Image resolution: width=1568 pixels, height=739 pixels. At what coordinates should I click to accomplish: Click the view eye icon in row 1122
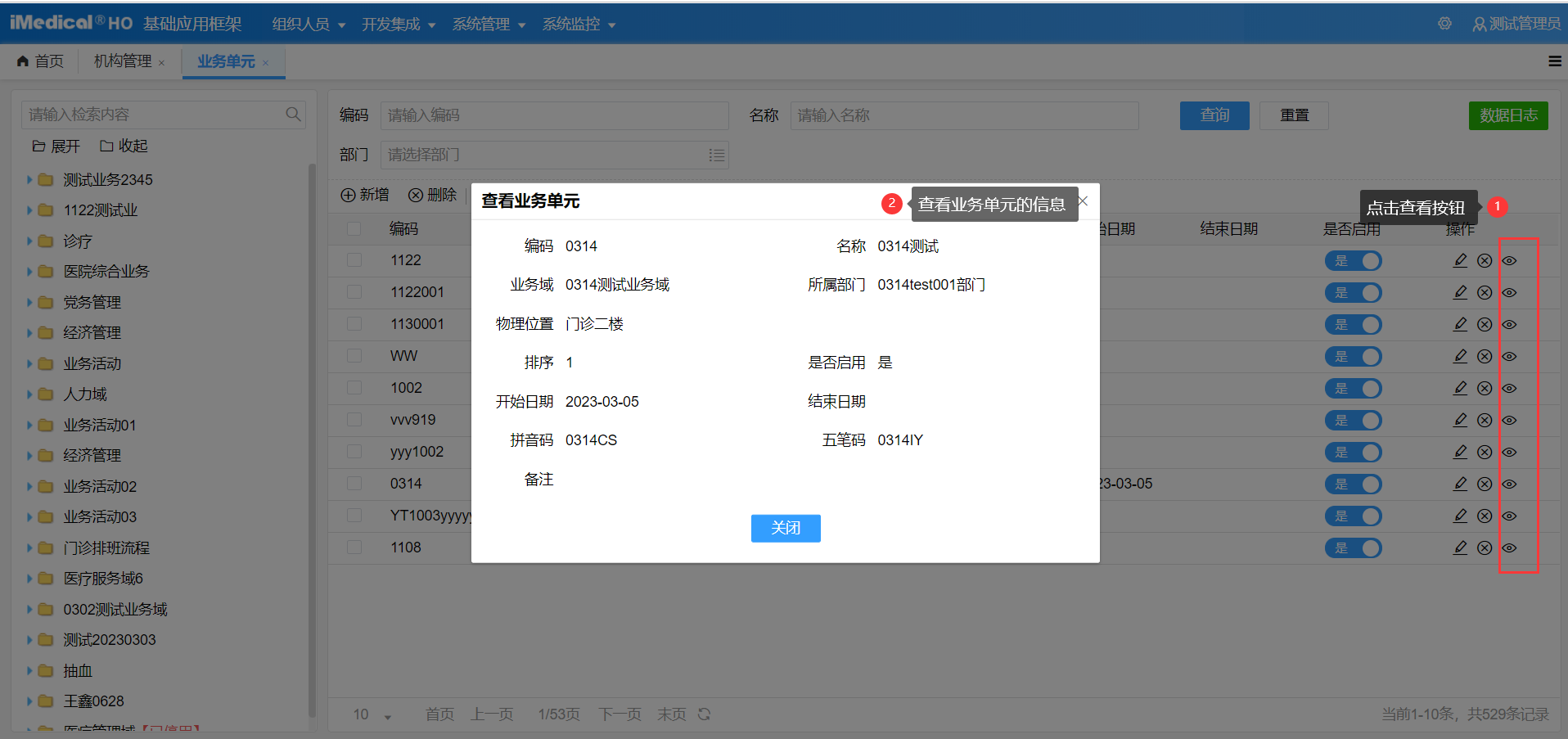point(1509,260)
